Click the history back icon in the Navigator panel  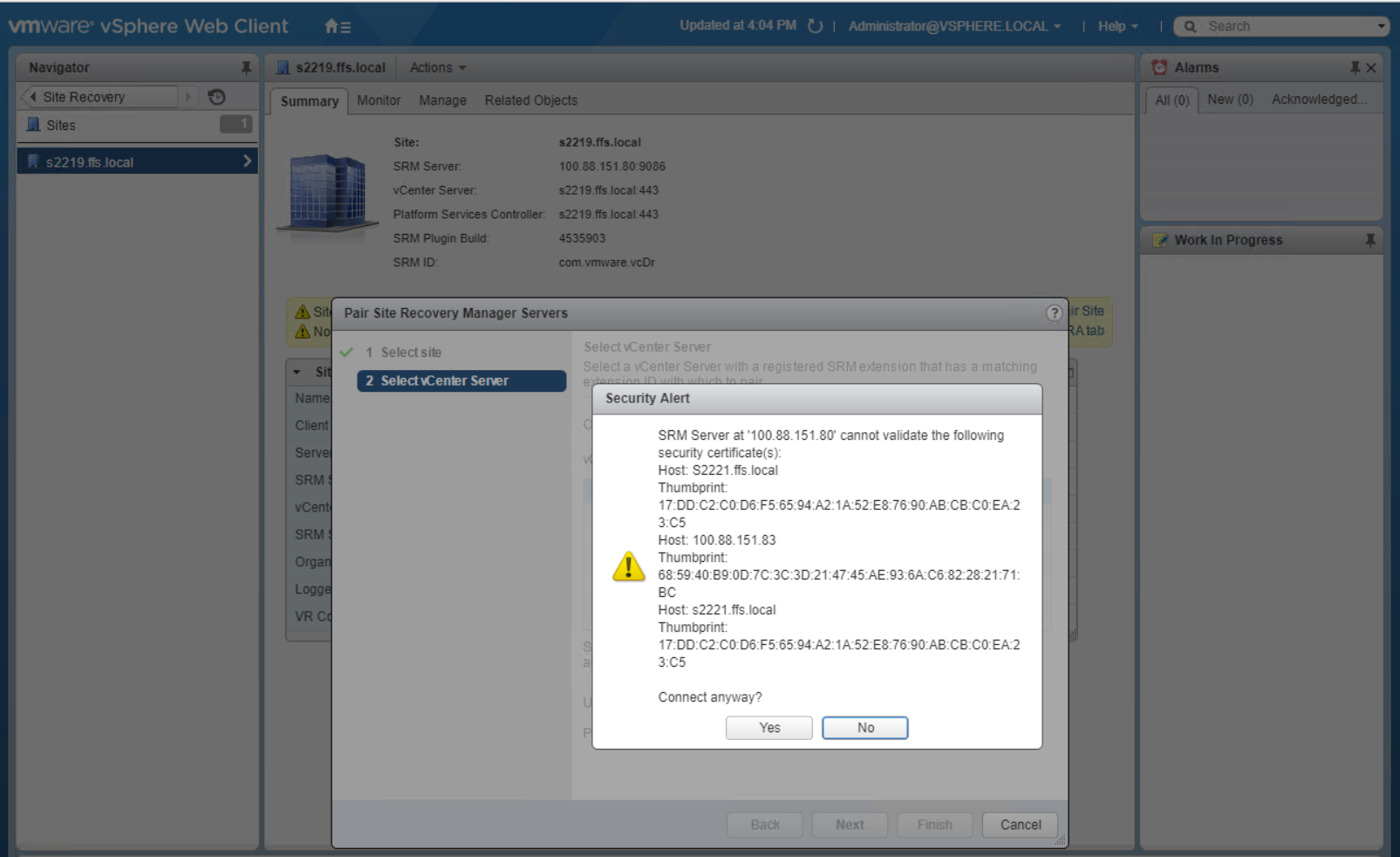click(216, 97)
